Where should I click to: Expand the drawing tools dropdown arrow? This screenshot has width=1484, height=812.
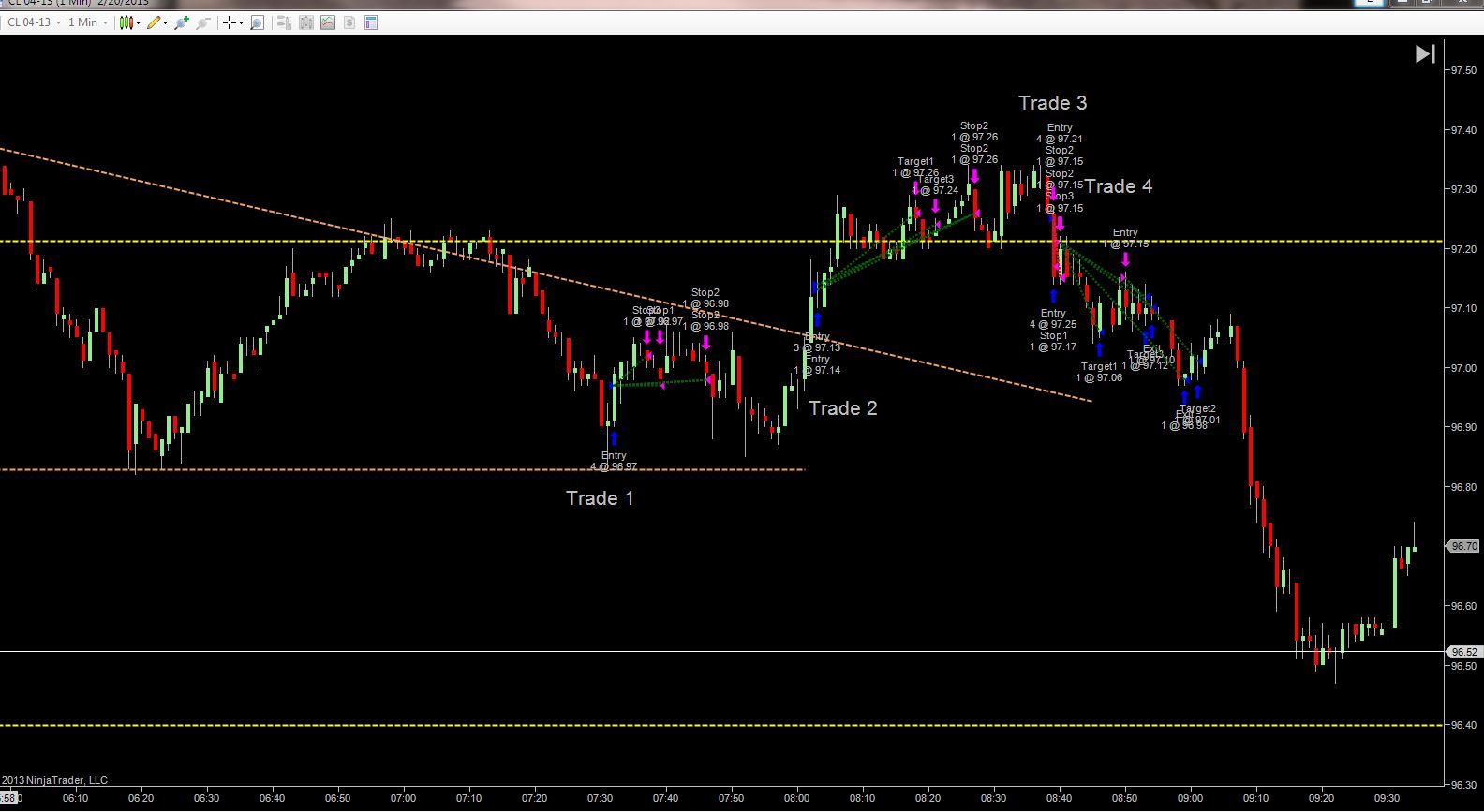tap(166, 22)
